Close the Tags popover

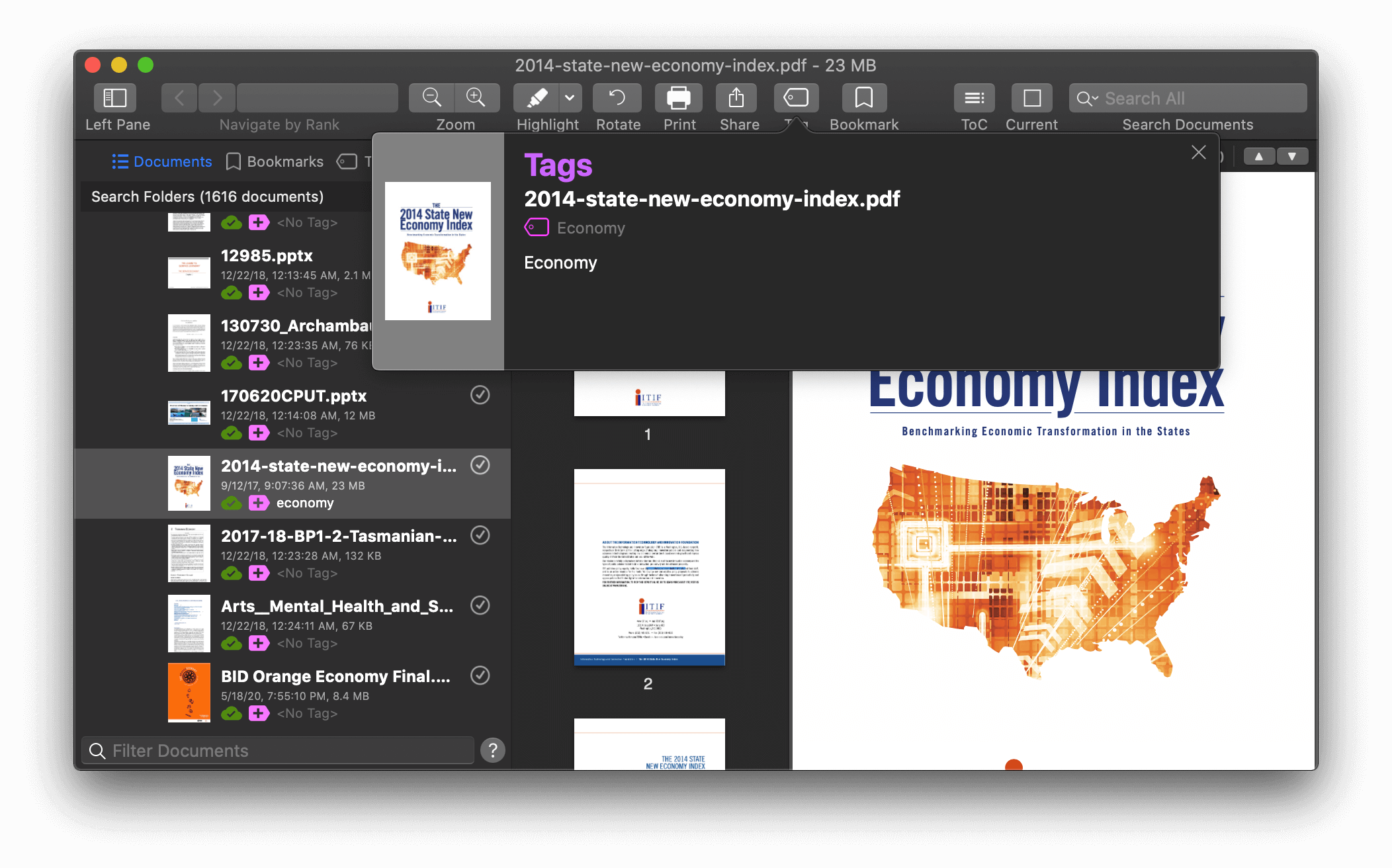(1198, 153)
